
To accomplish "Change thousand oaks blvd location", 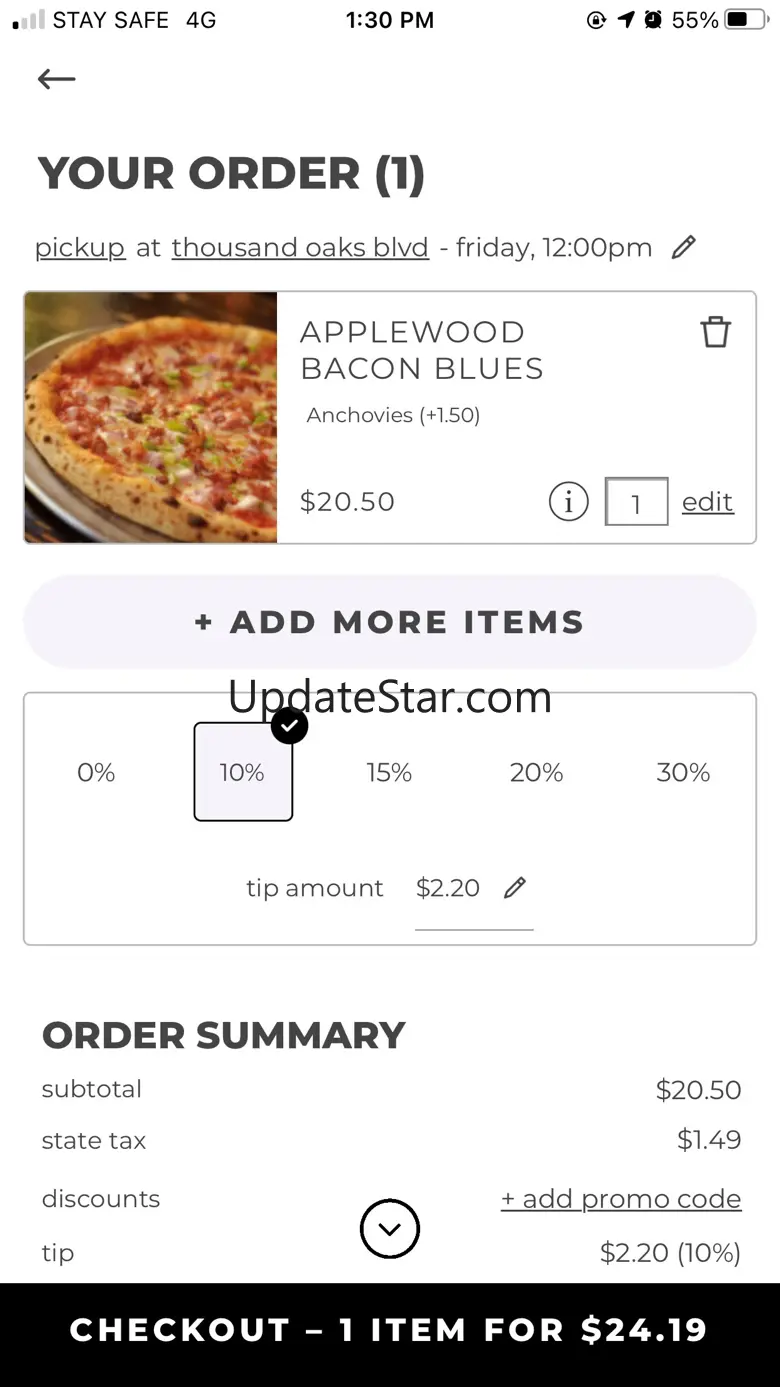I will (300, 248).
